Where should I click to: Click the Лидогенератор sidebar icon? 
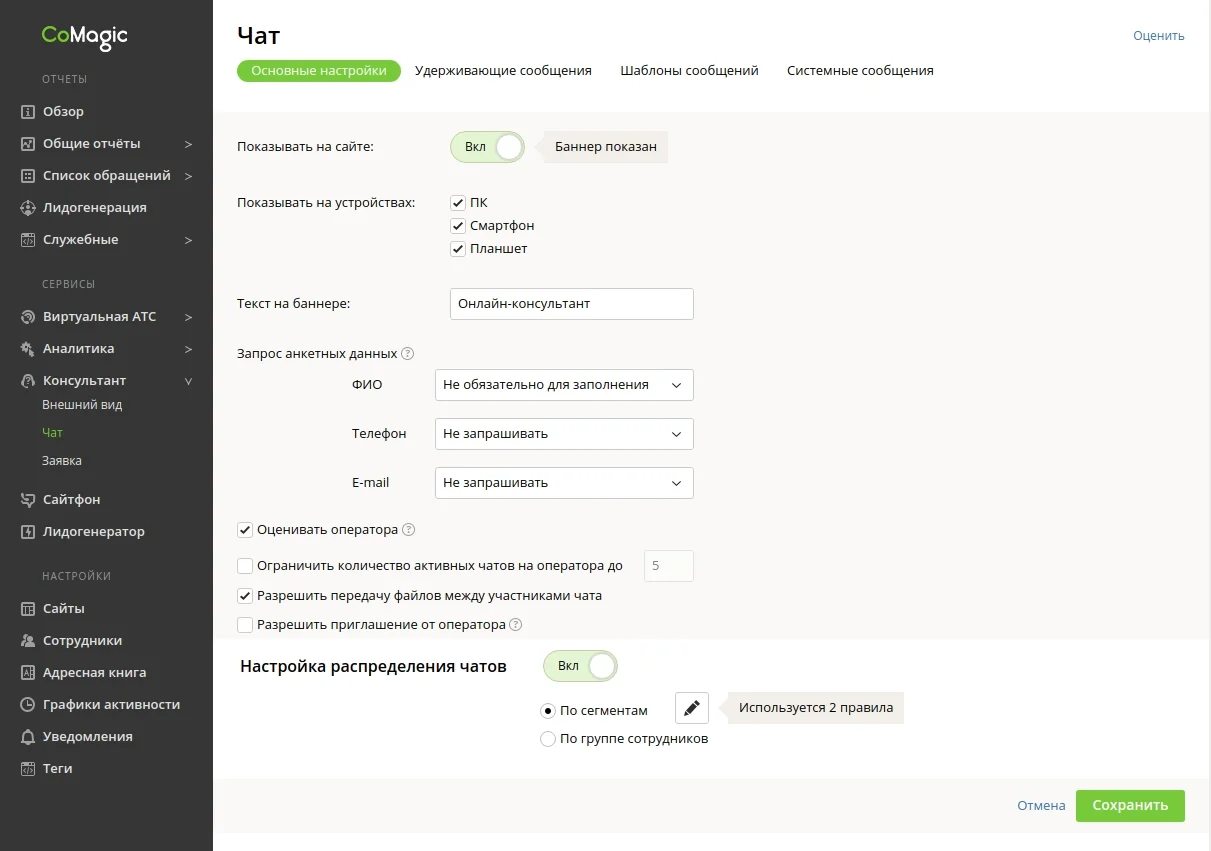click(28, 532)
